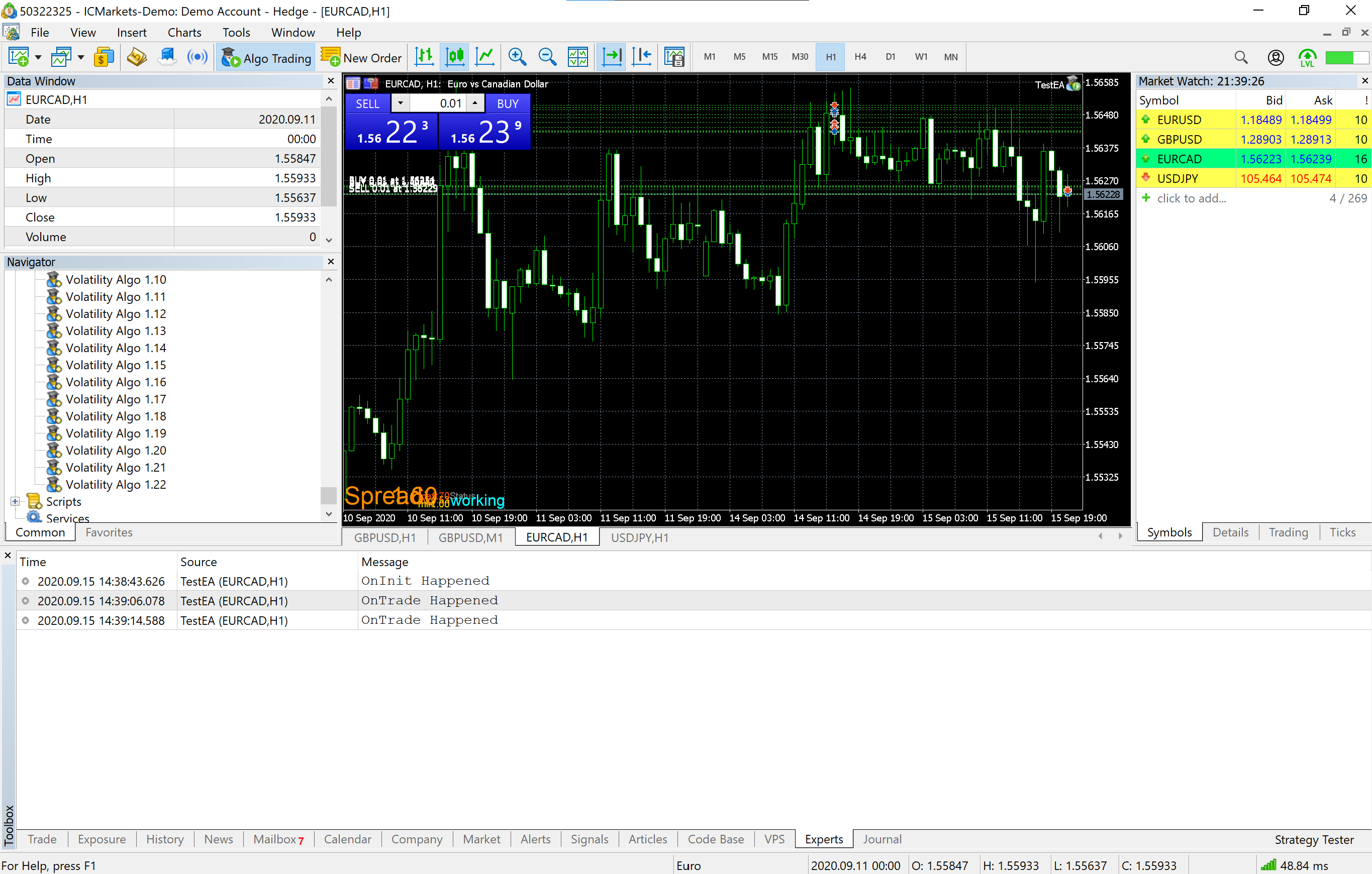Expand the Scripts tree node
The height and width of the screenshot is (874, 1372).
(16, 502)
